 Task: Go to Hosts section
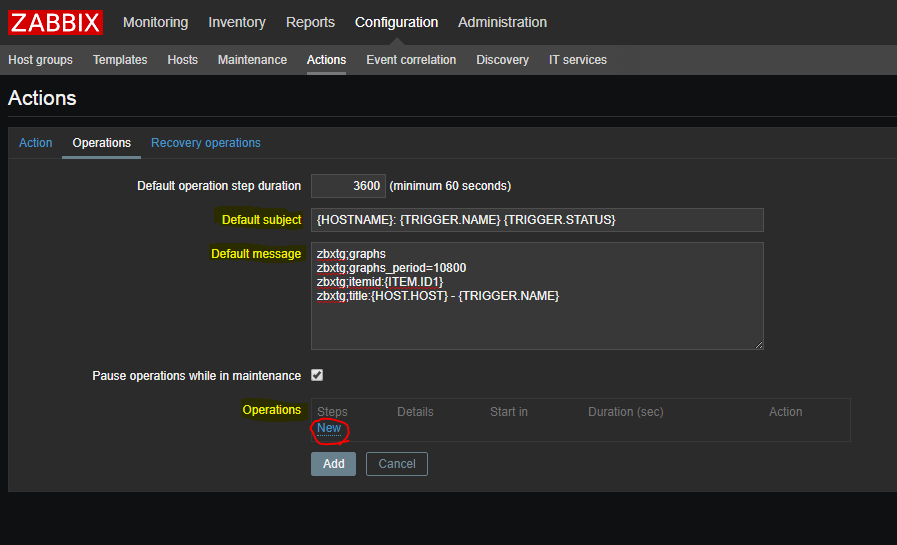coord(182,60)
